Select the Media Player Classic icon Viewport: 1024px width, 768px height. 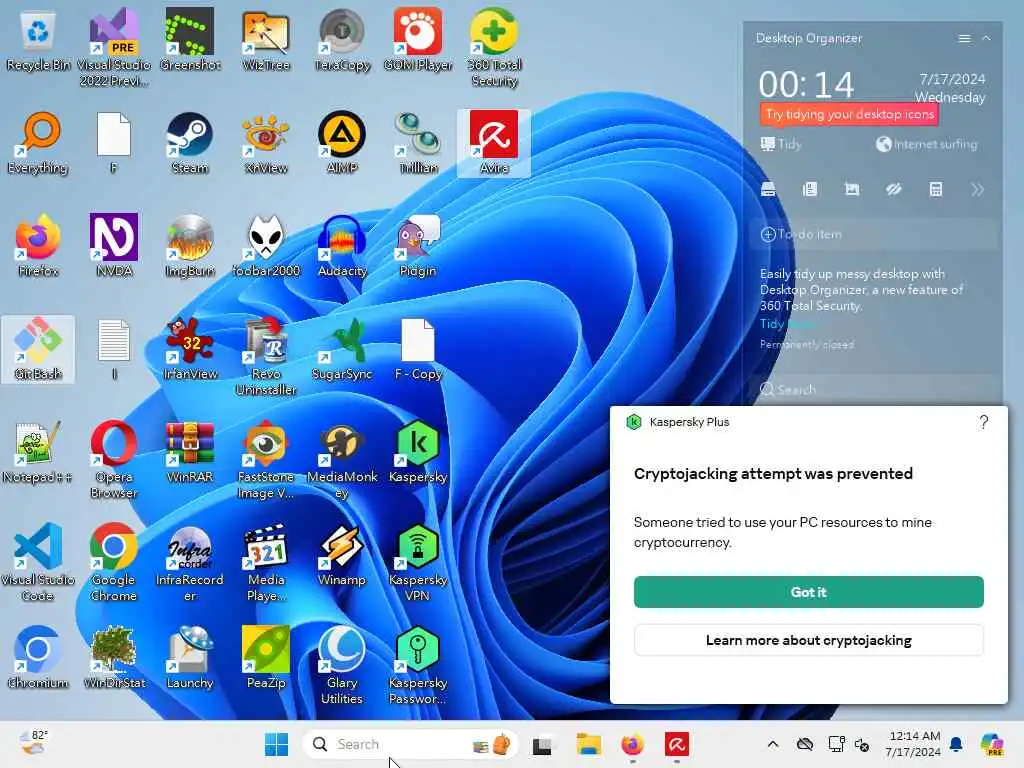[266, 562]
